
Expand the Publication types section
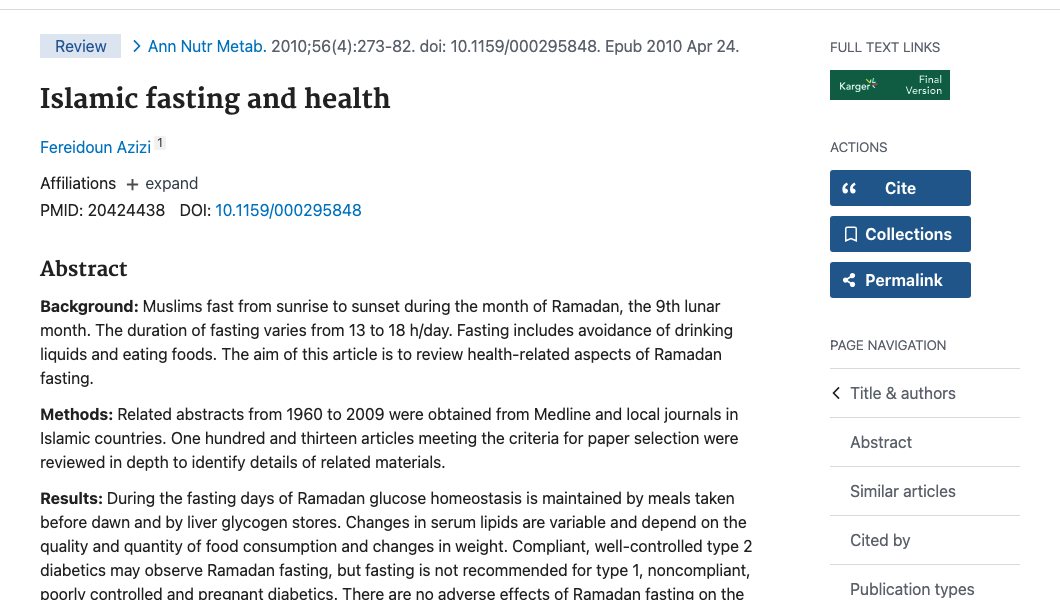pyautogui.click(x=912, y=589)
